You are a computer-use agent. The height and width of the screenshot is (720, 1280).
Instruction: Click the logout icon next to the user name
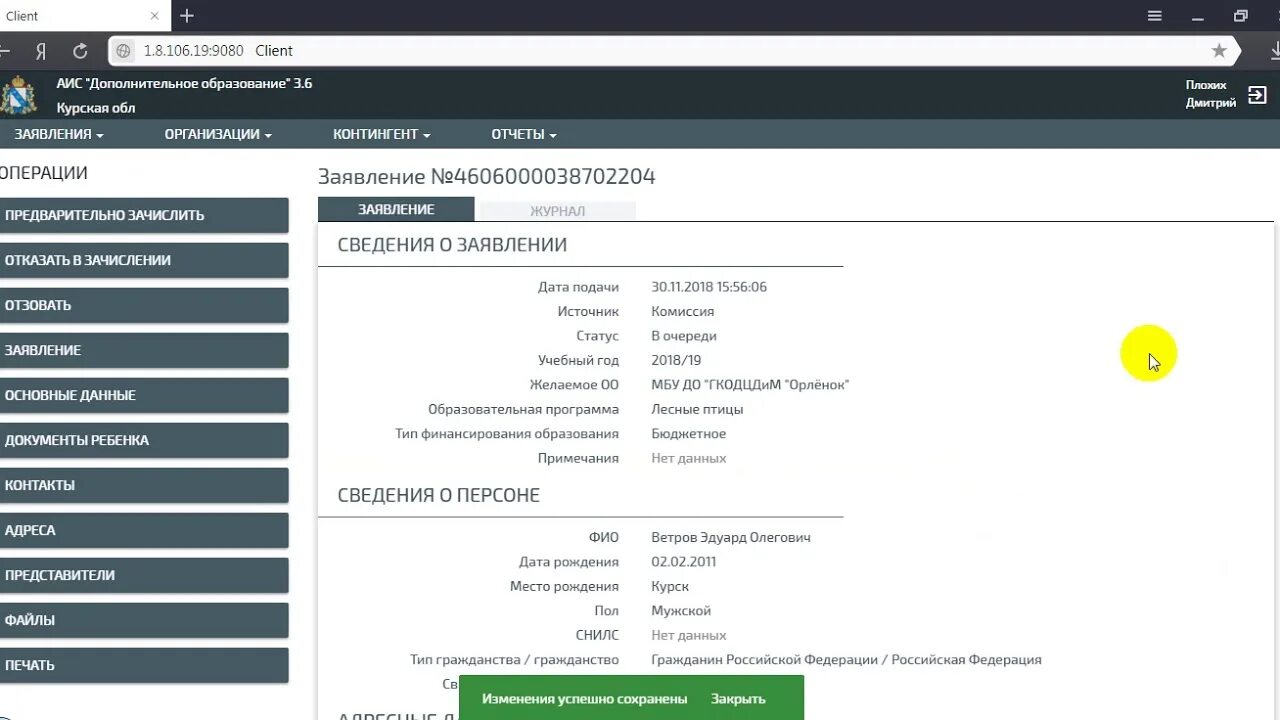[1258, 95]
